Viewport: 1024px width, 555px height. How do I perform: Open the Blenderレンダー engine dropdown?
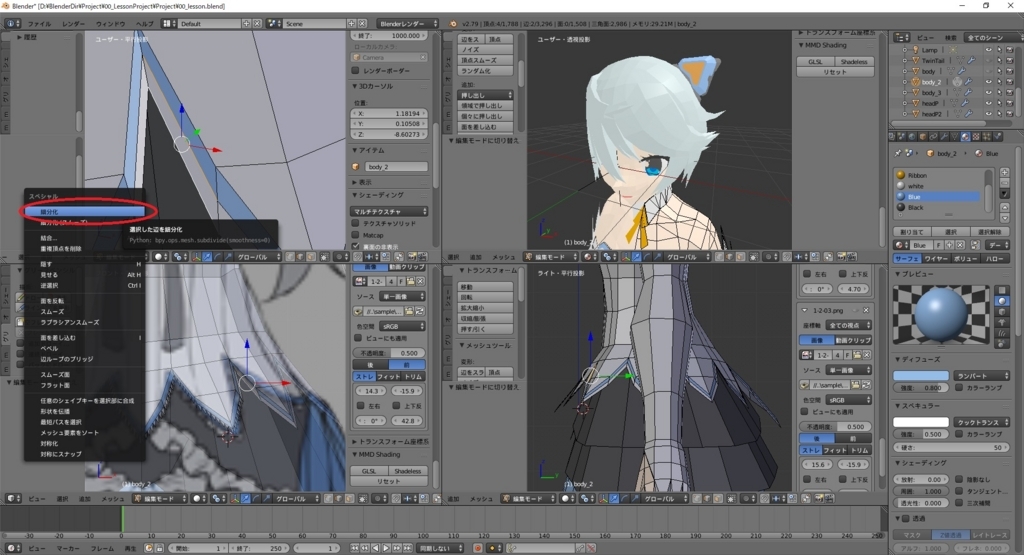click(408, 24)
